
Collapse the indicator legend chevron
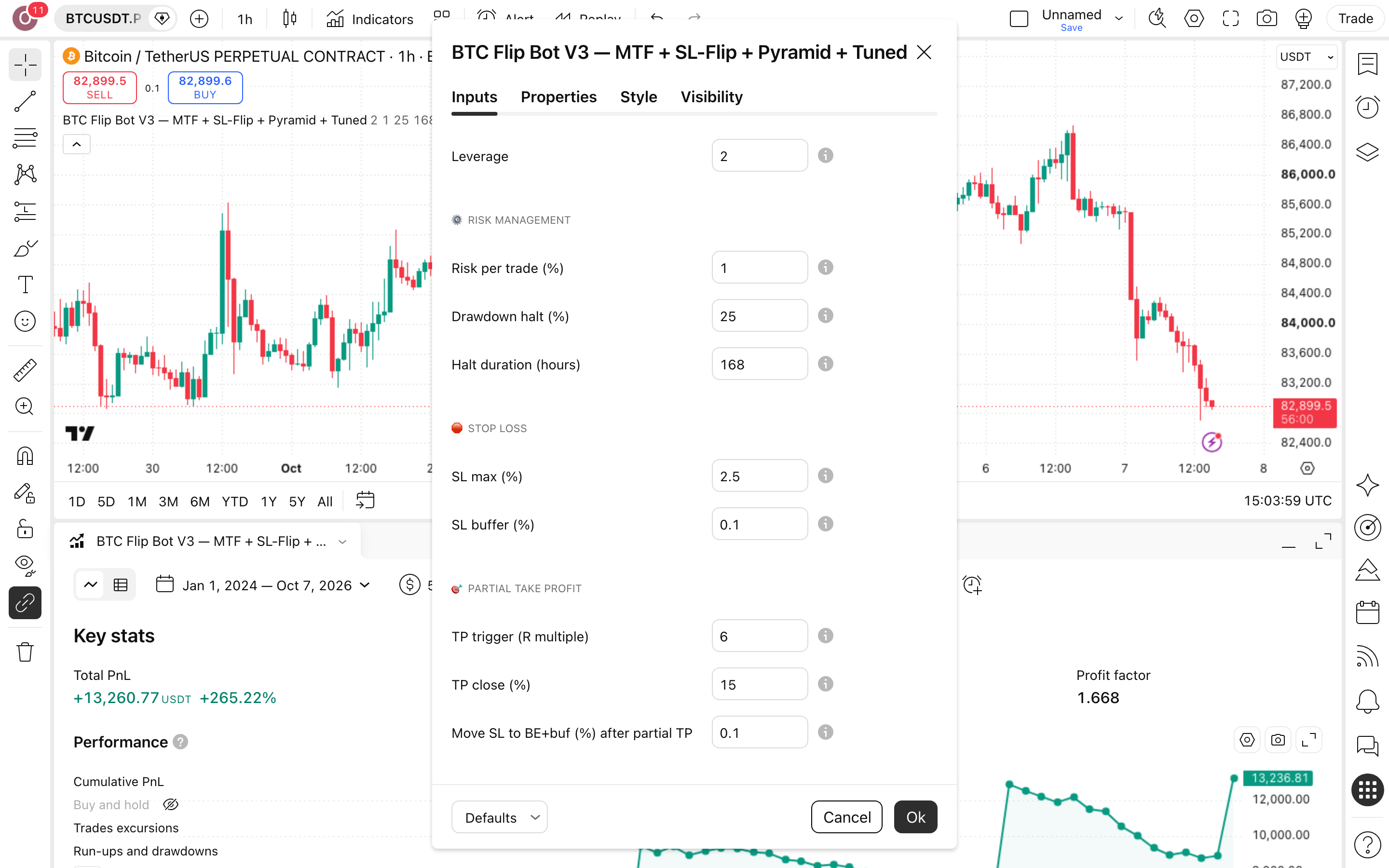[76, 144]
